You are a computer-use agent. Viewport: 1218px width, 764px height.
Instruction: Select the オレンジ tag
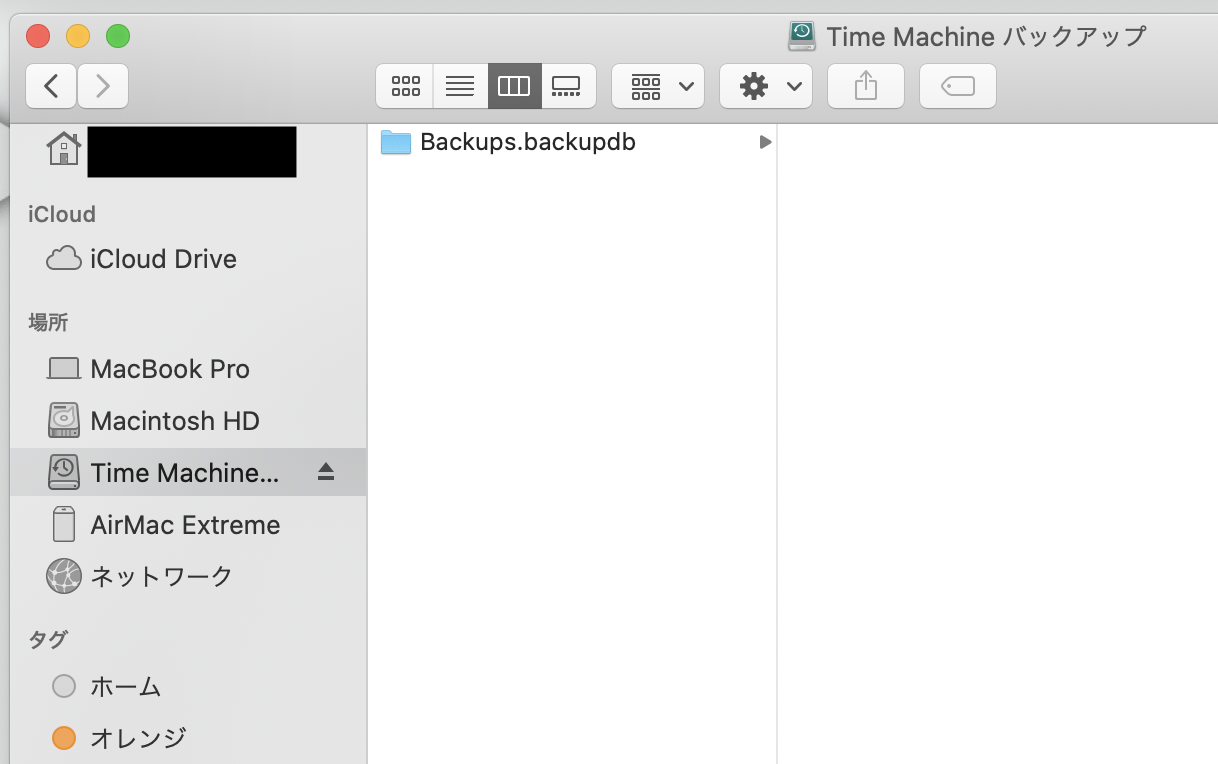point(188,739)
